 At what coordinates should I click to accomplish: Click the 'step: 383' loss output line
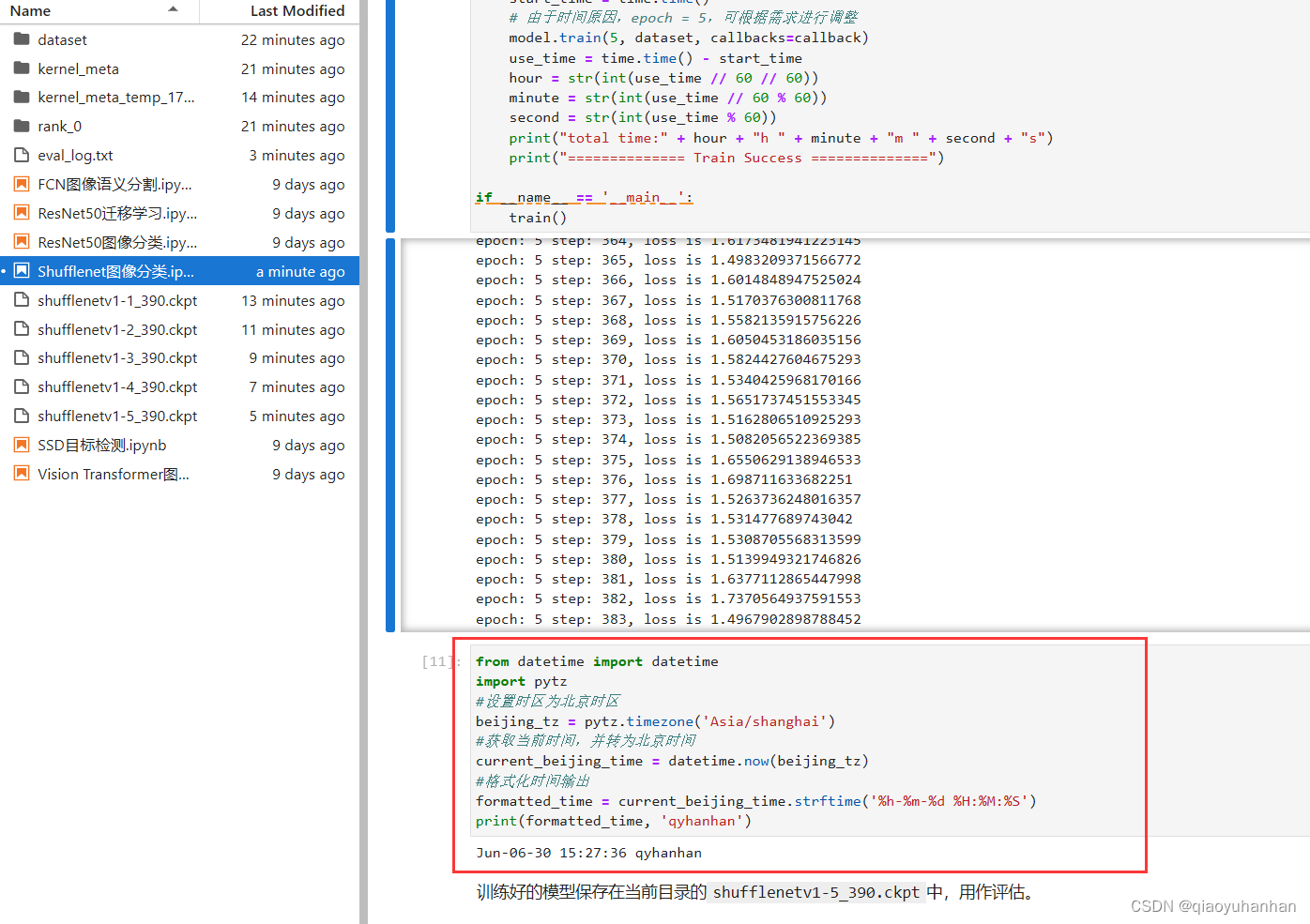coord(668,619)
